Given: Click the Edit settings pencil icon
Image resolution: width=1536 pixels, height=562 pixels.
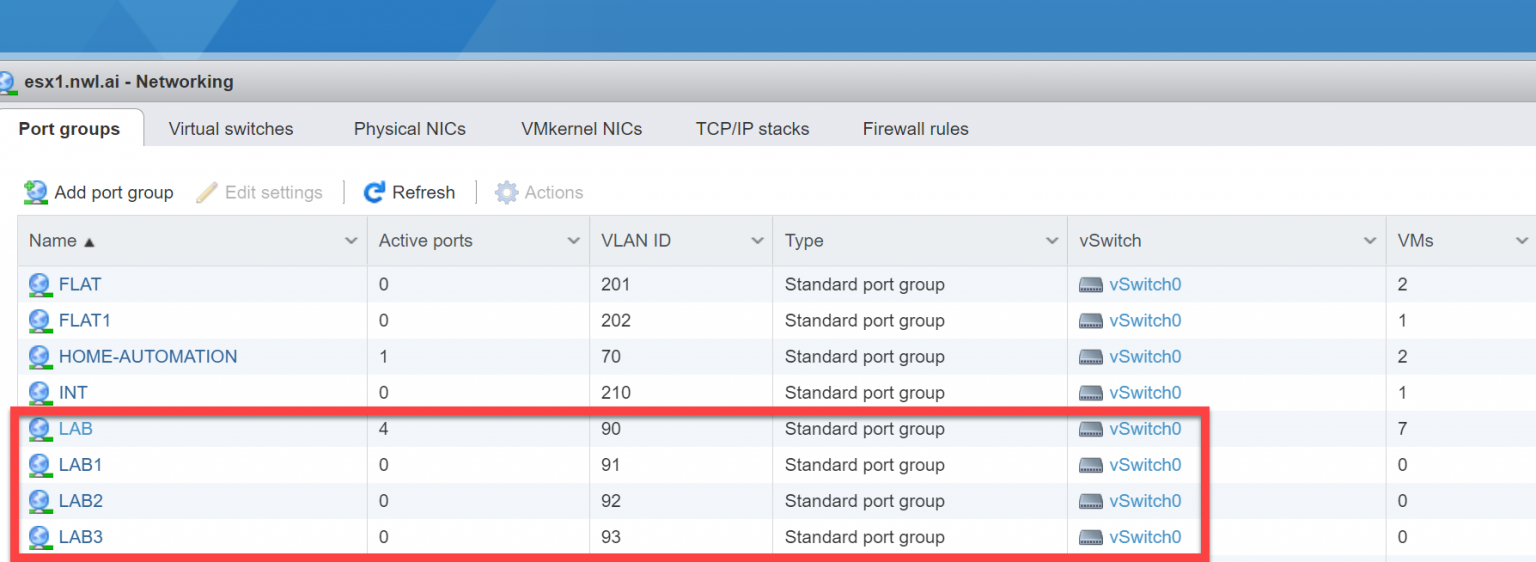Looking at the screenshot, I should pyautogui.click(x=207, y=192).
